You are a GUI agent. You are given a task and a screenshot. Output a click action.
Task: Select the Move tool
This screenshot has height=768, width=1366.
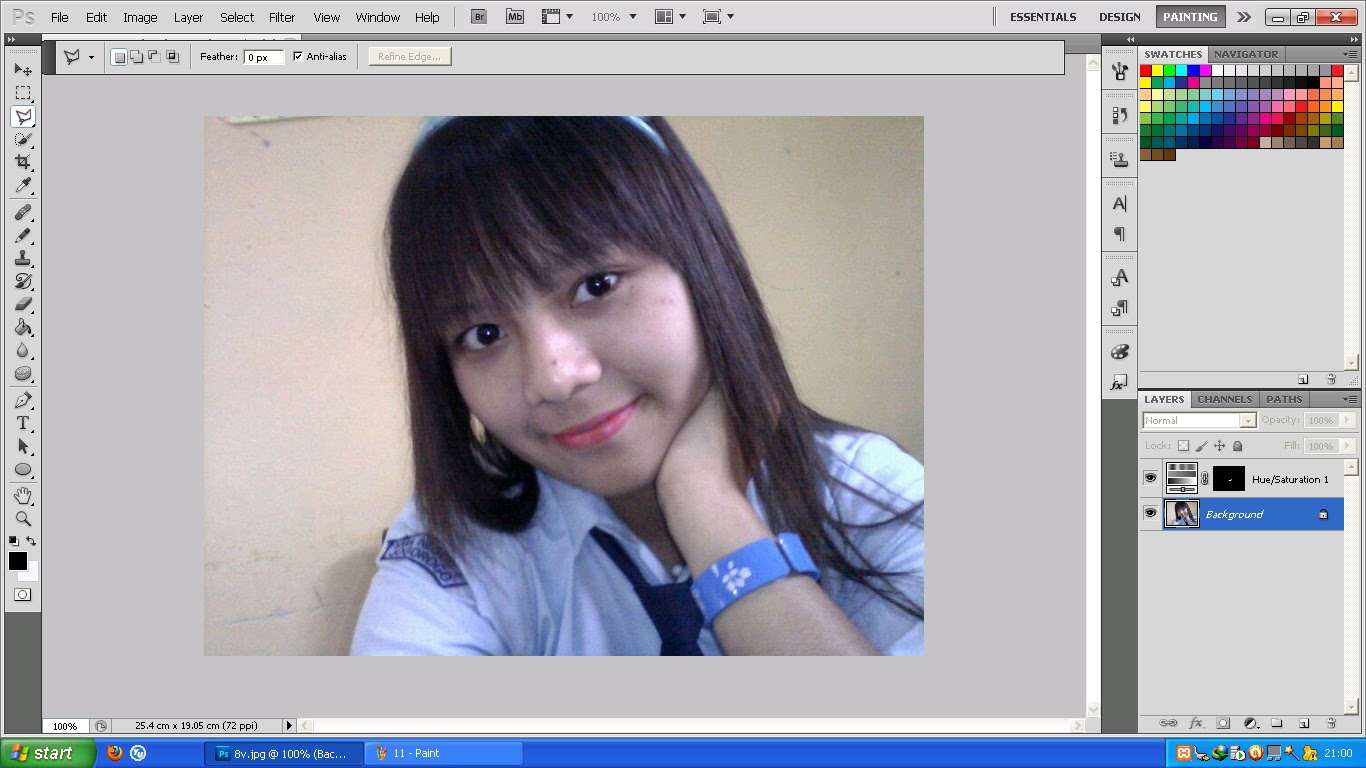click(22, 69)
